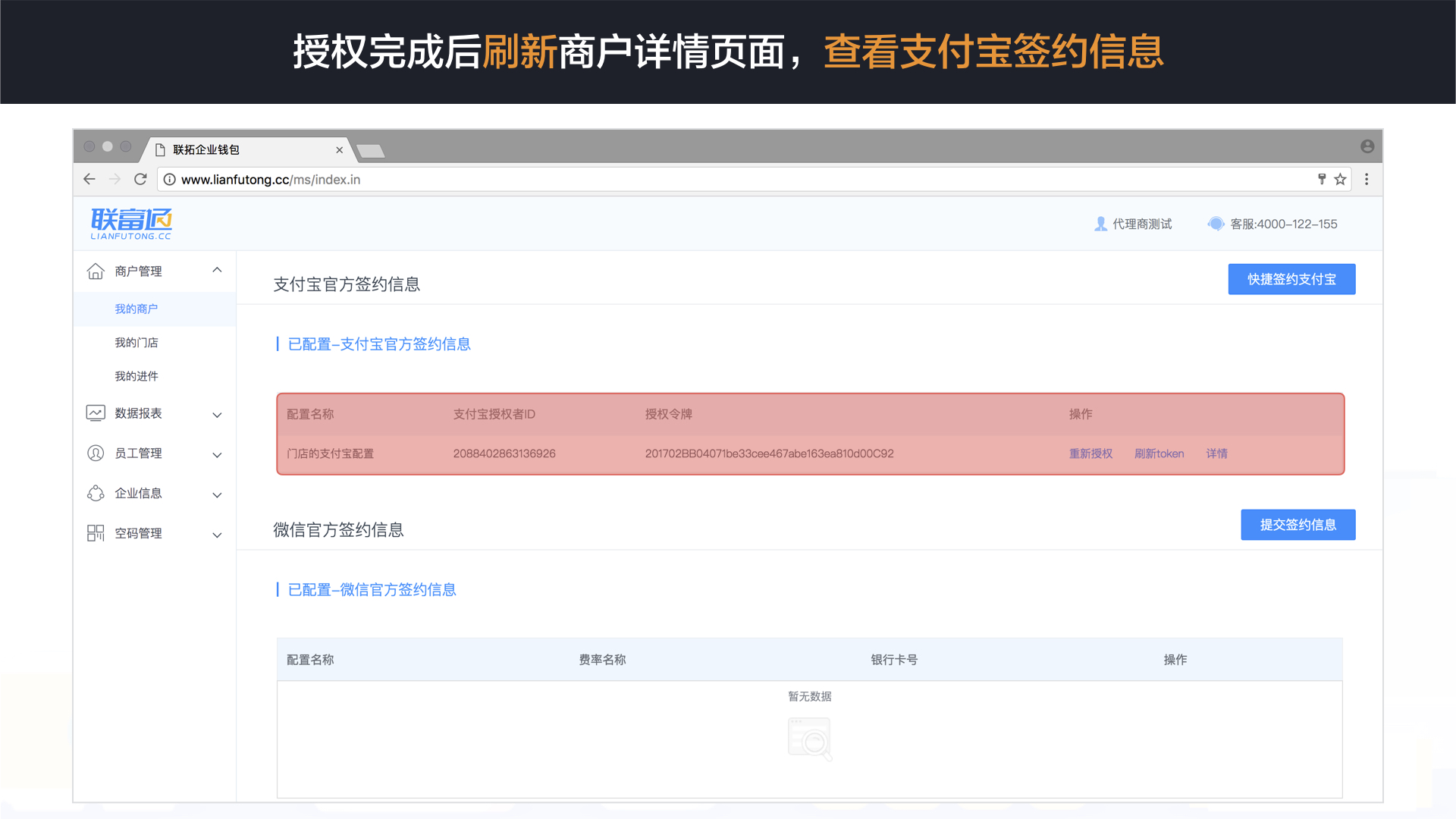Click the 联富通 logo
The width and height of the screenshot is (1456, 819).
(131, 224)
